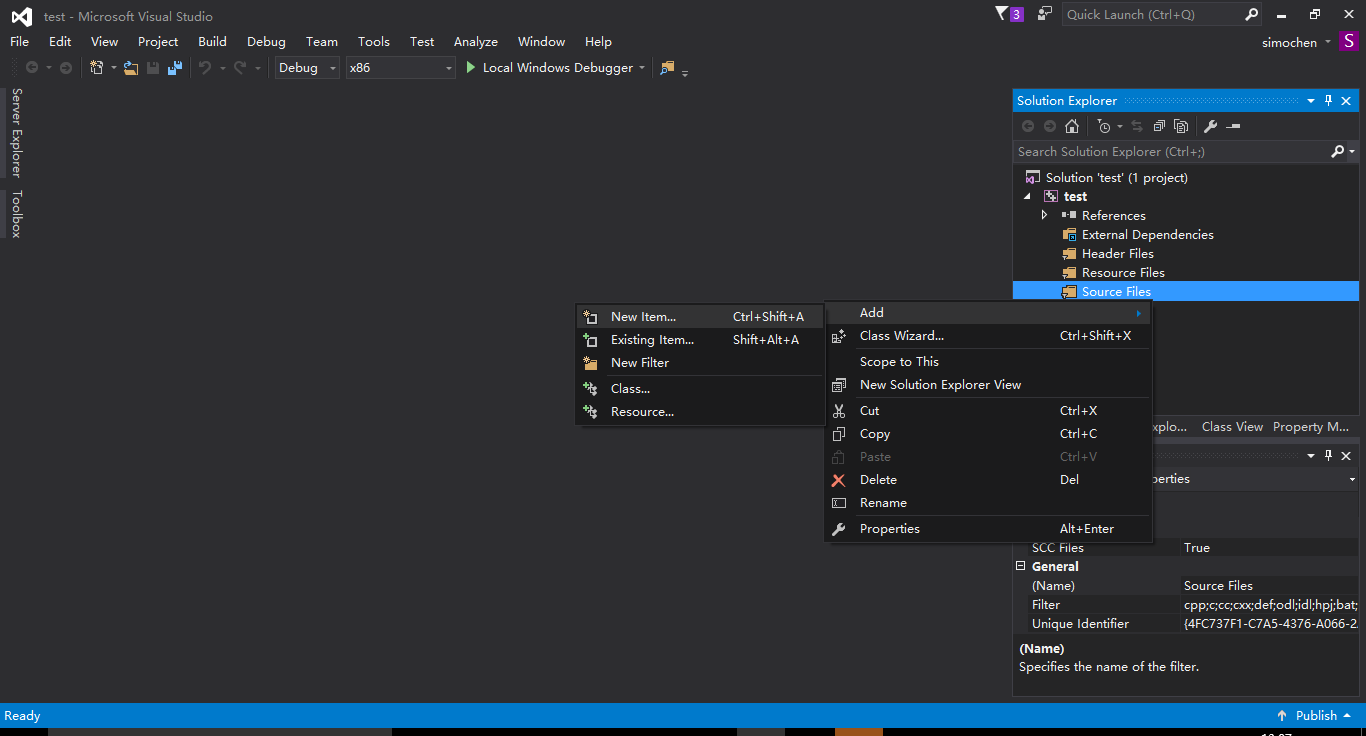This screenshot has width=1366, height=736.
Task: Choose Resource... from the Add submenu
Action: point(699,412)
